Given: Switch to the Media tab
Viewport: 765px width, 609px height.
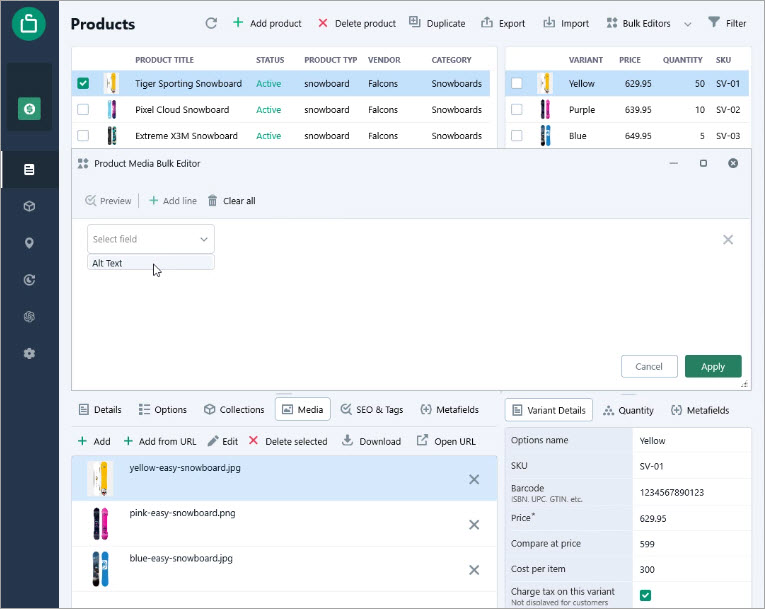Looking at the screenshot, I should (x=303, y=409).
